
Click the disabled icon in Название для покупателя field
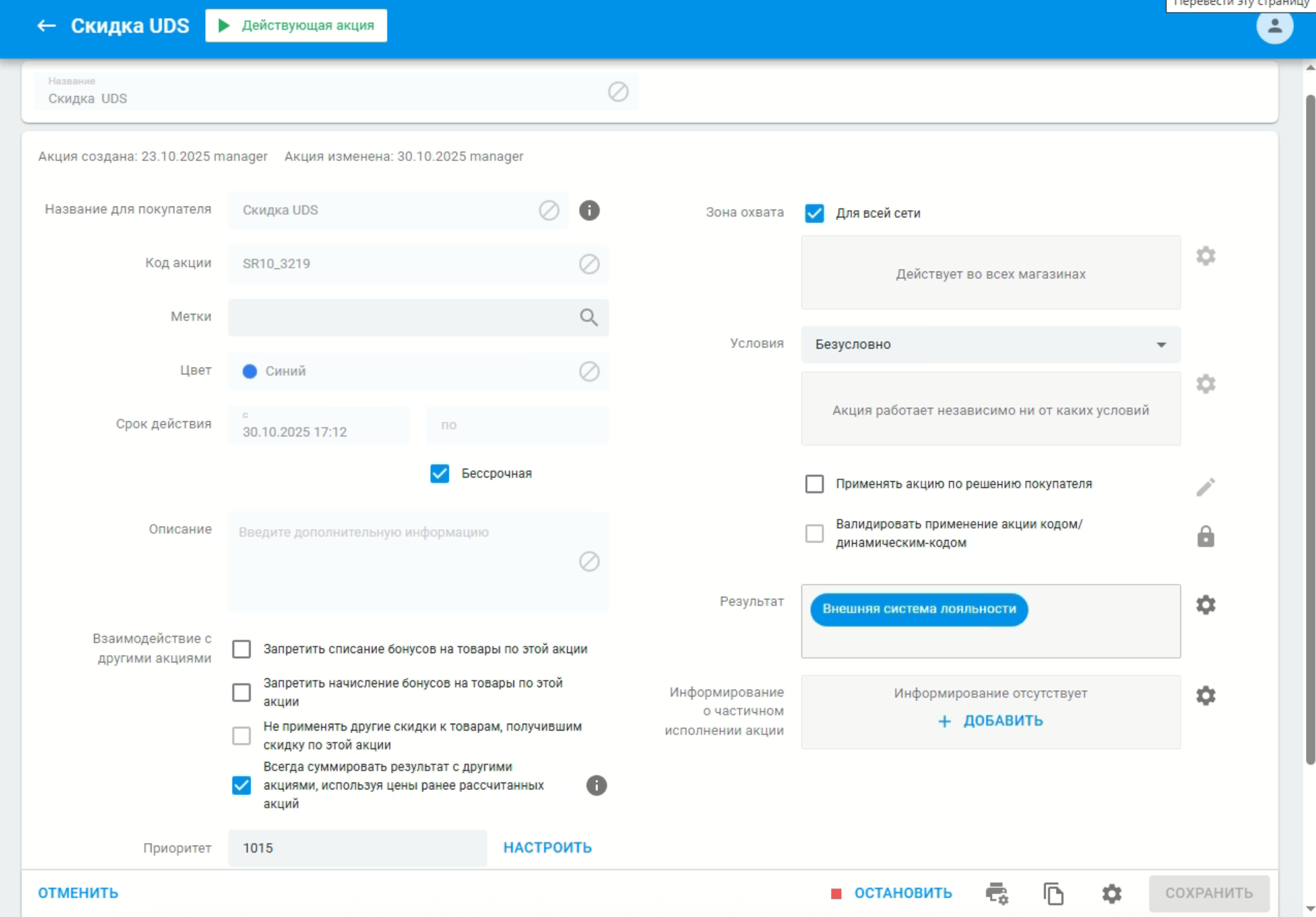tap(549, 210)
